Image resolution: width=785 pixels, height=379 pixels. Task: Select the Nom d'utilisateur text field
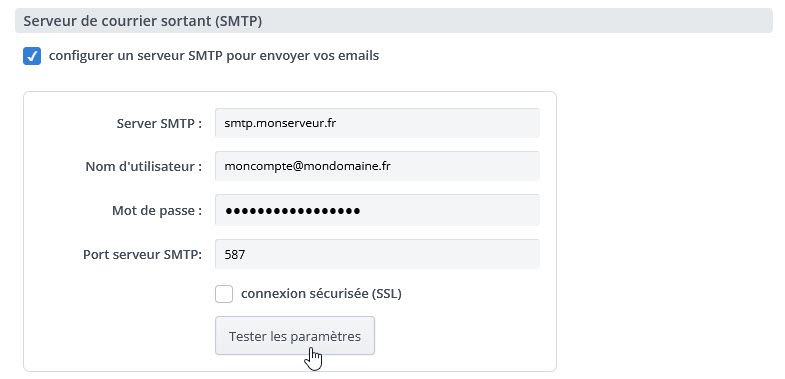[x=377, y=166]
